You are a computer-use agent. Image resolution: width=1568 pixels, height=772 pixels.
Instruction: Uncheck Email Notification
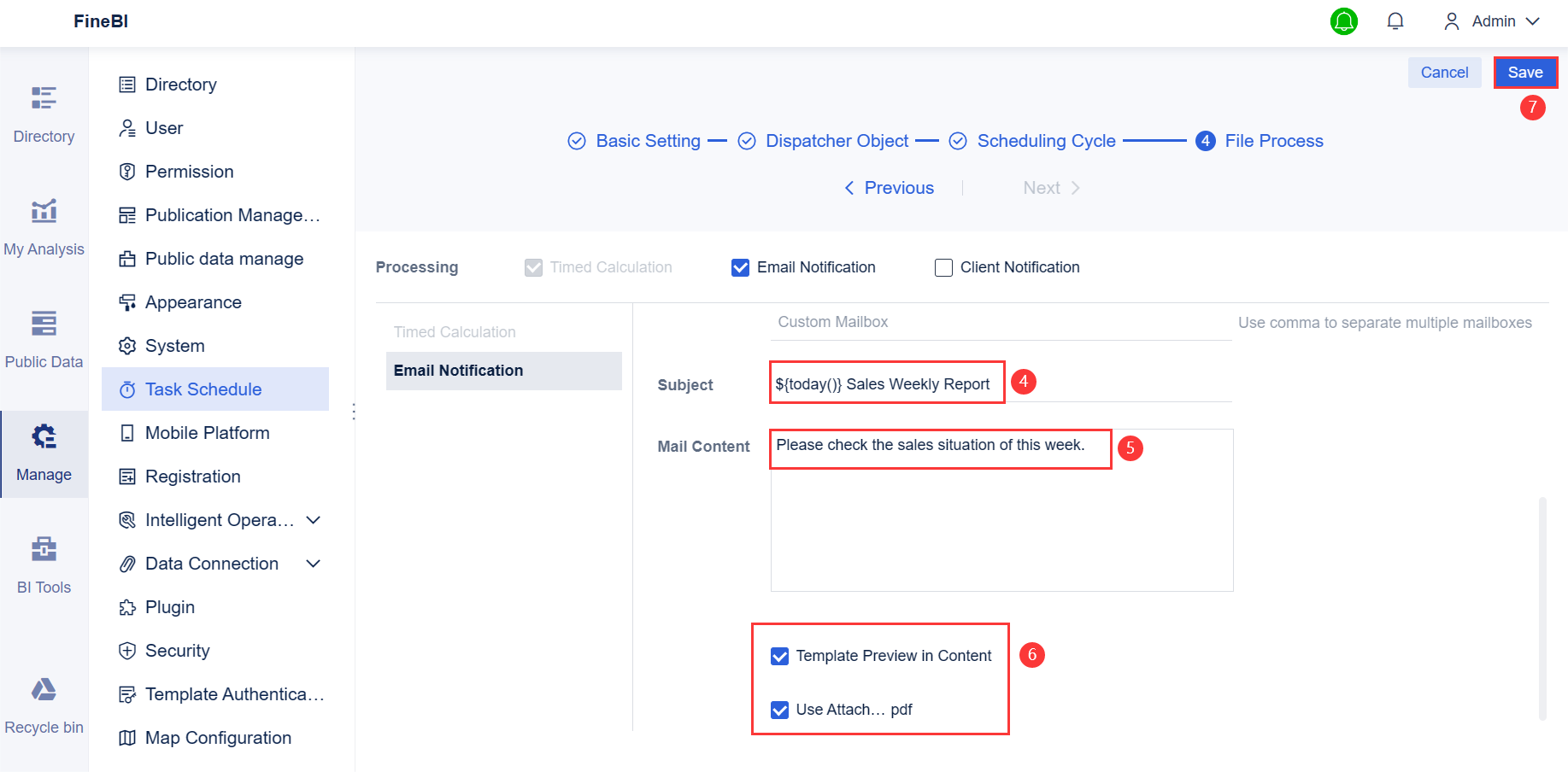point(740,267)
